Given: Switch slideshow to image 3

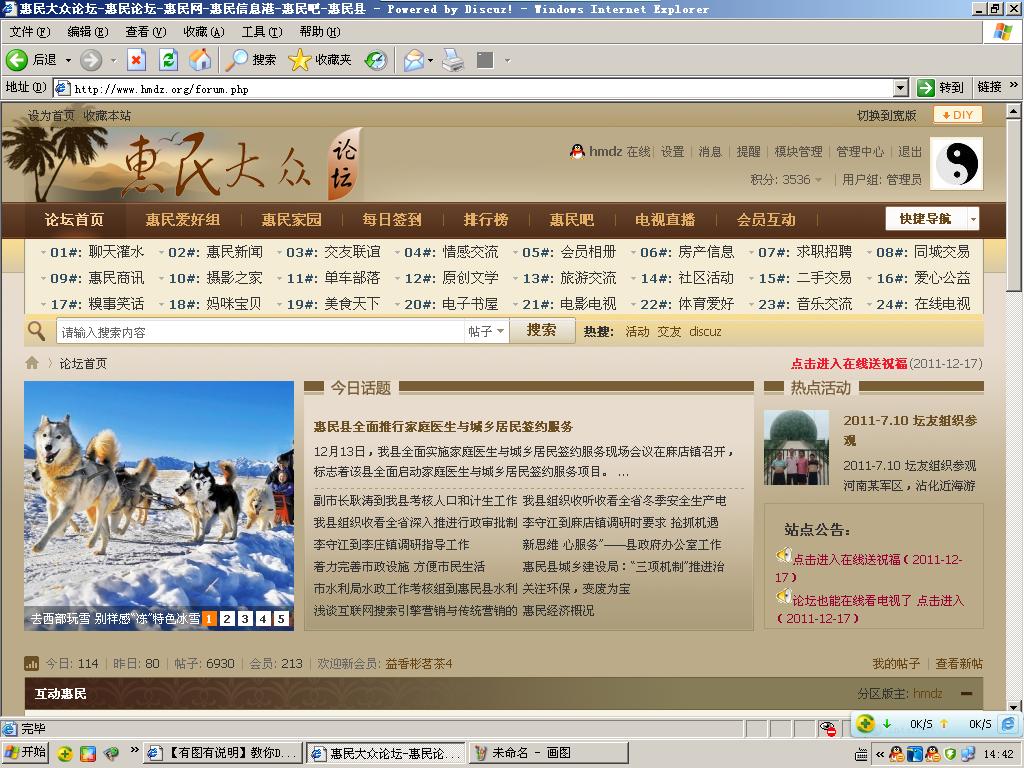Looking at the screenshot, I should pyautogui.click(x=245, y=619).
